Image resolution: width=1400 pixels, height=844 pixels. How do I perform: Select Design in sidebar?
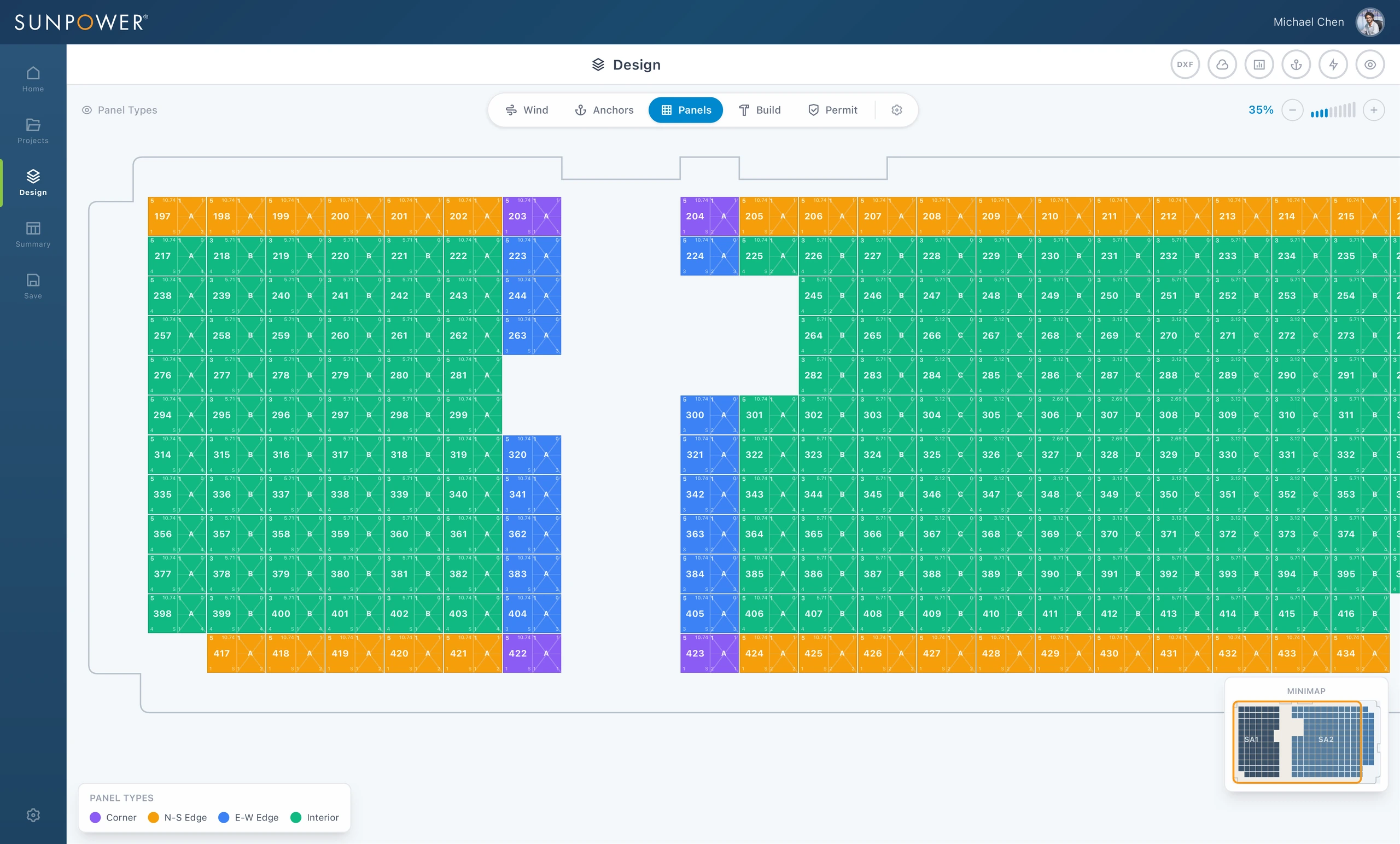(33, 183)
